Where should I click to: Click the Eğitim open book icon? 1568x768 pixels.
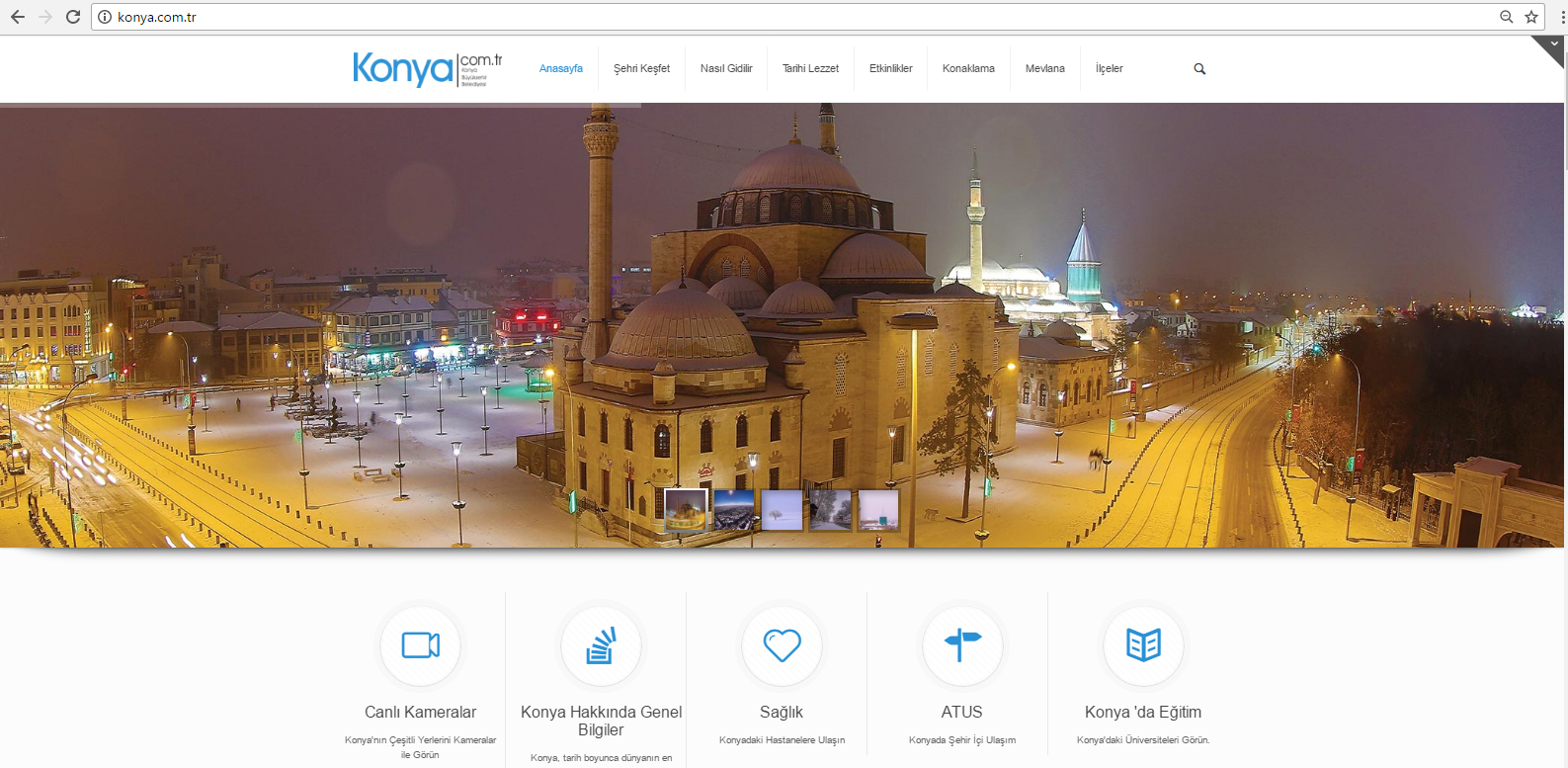pos(1143,645)
